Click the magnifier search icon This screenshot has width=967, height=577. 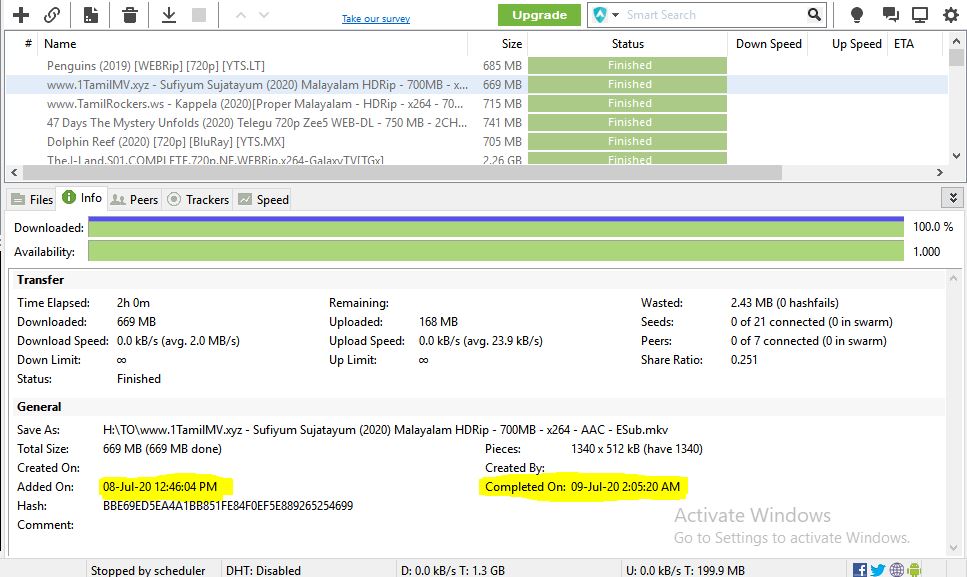point(814,15)
